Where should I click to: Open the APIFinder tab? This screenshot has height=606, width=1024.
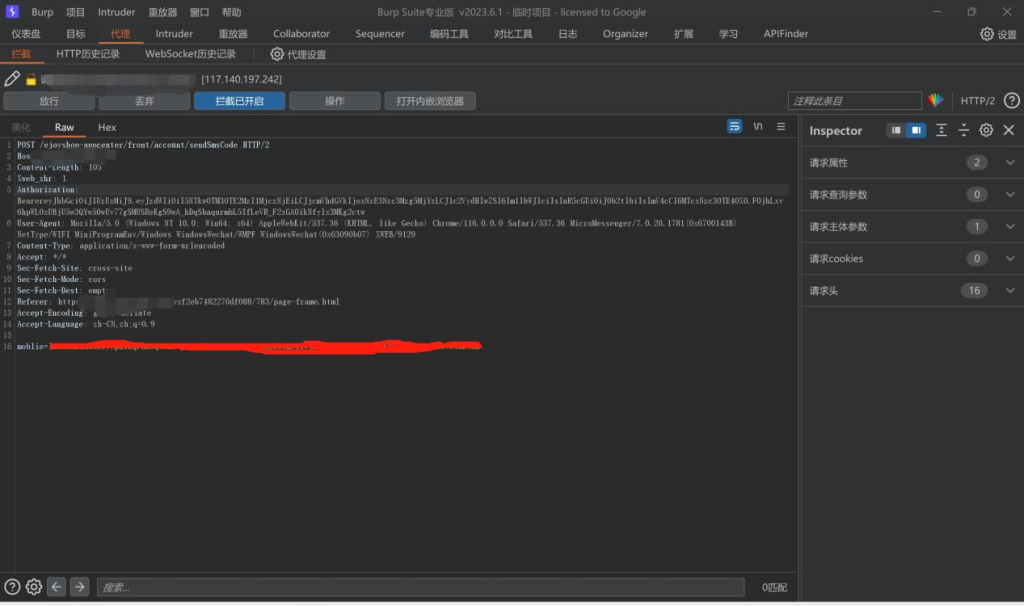[x=786, y=34]
